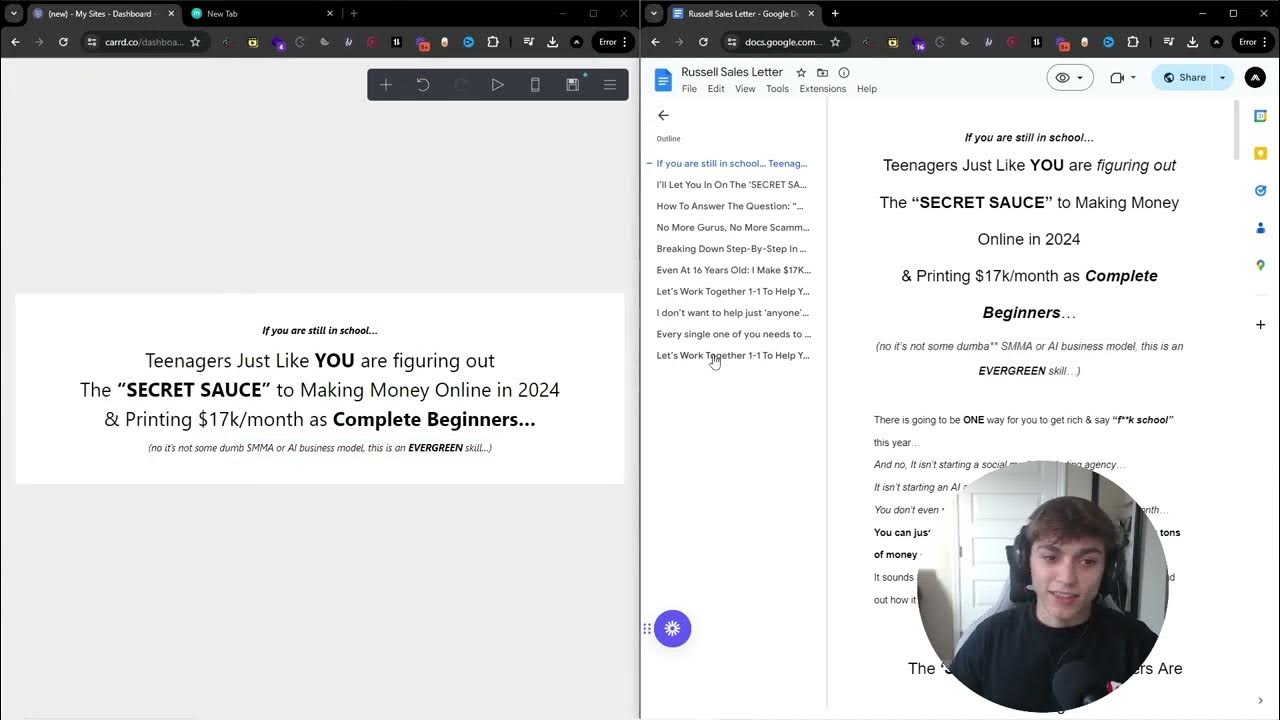Switch Carrd to mobile view
The height and width of the screenshot is (720, 1280).
pyautogui.click(x=535, y=85)
